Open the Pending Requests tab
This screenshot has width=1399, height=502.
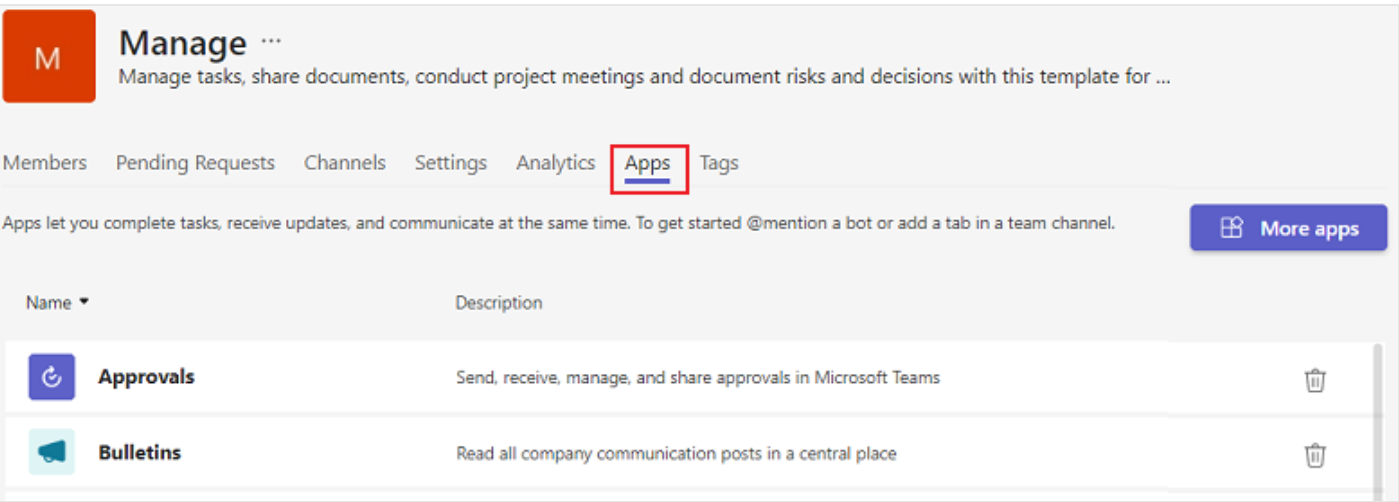pyautogui.click(x=195, y=162)
